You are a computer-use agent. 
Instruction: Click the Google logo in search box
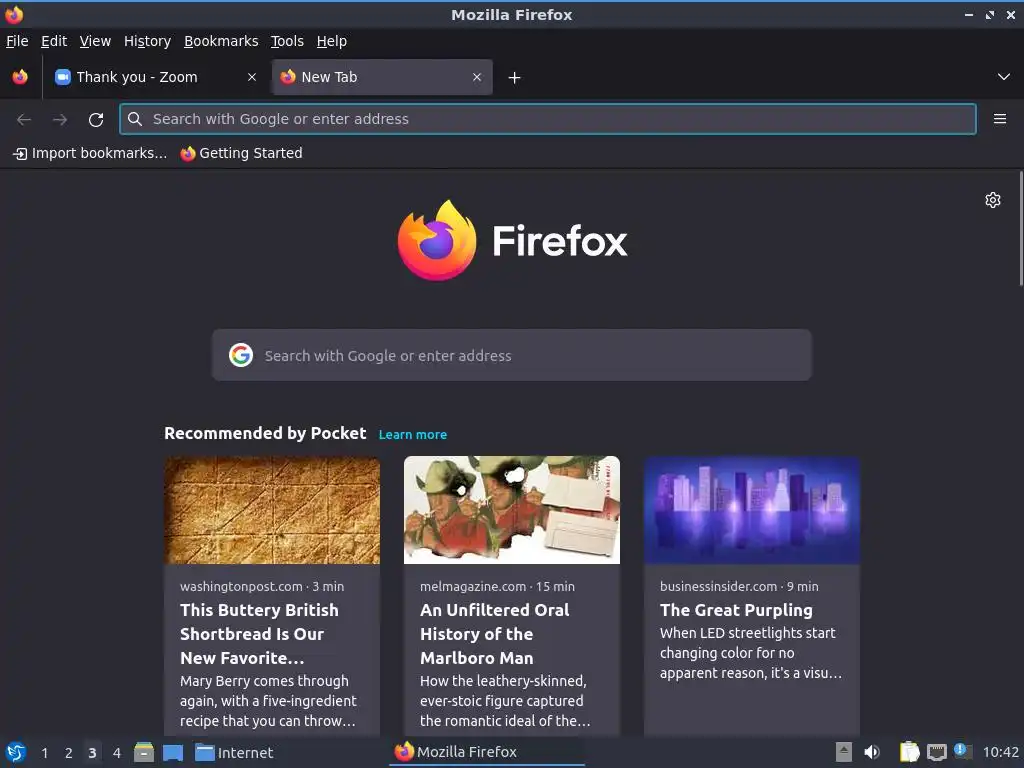point(241,355)
